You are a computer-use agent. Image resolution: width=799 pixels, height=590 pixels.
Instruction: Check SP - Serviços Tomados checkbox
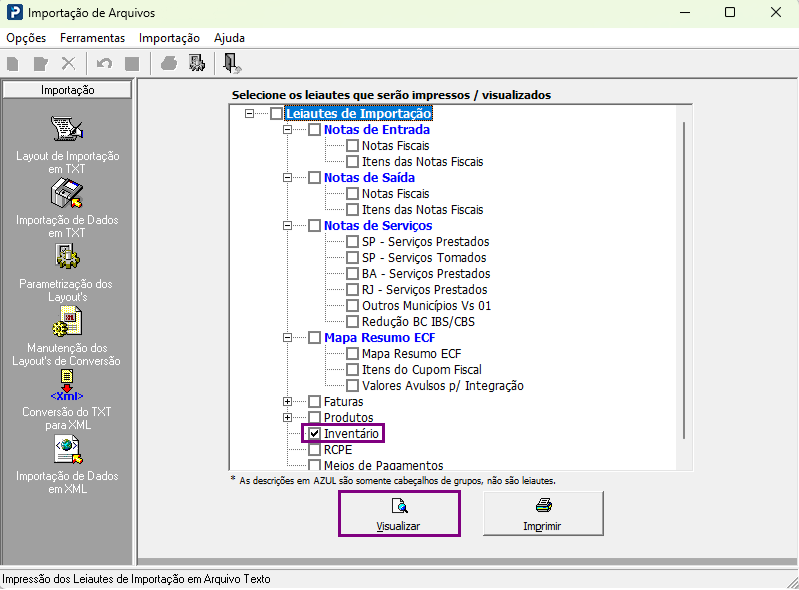pyautogui.click(x=353, y=257)
